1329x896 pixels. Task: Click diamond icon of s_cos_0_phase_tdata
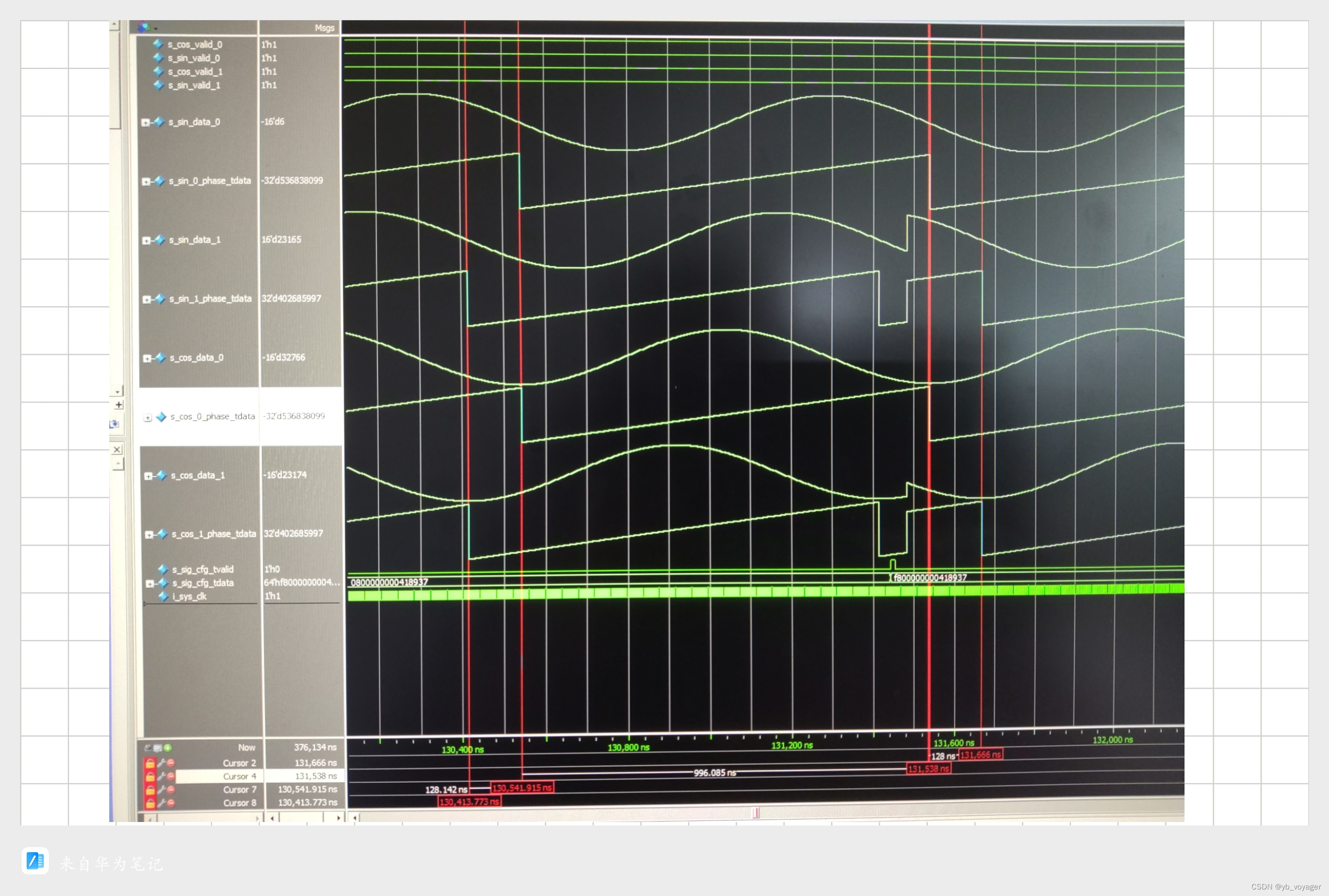[x=161, y=417]
